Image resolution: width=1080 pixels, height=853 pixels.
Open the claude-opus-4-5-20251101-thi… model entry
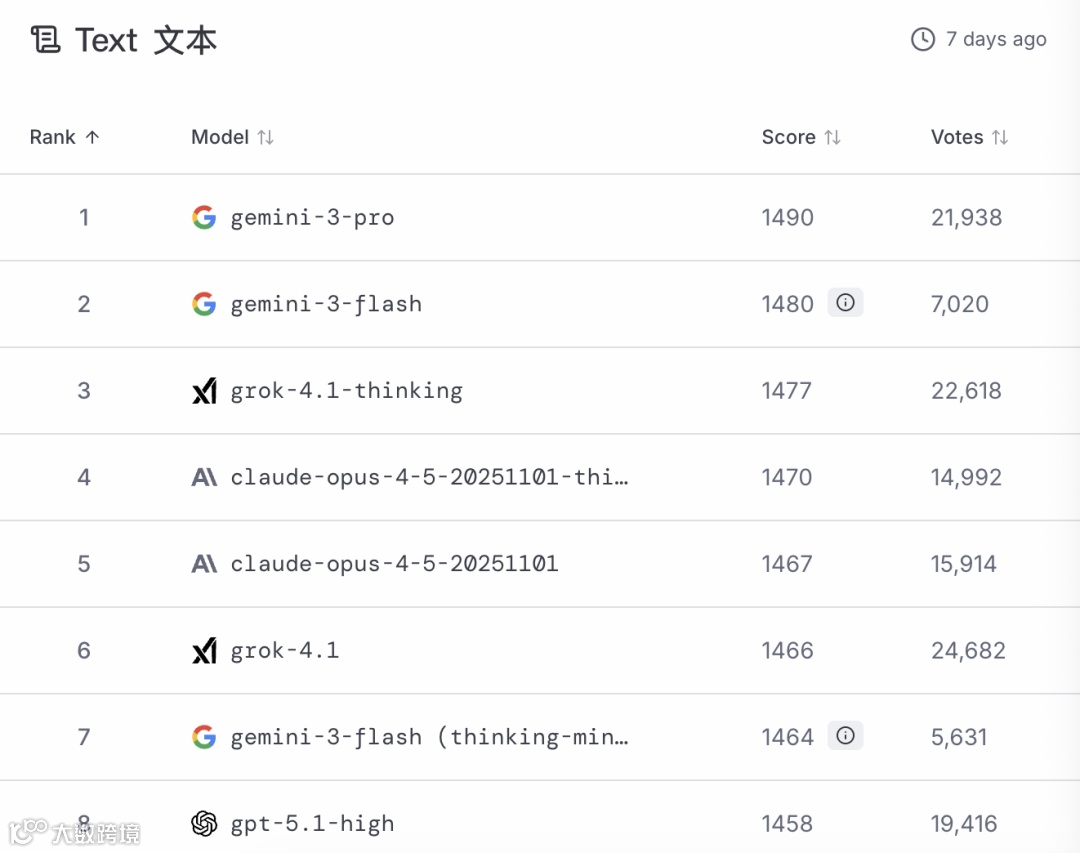[429, 477]
